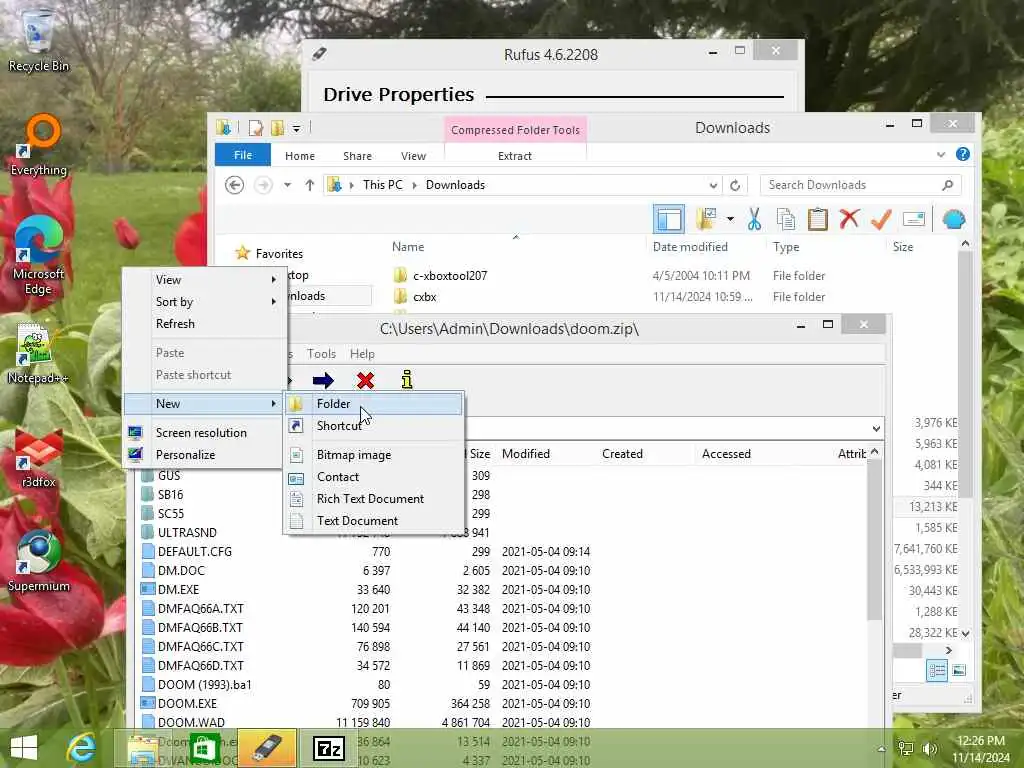Open the View ribbon tab
Image resolution: width=1024 pixels, height=768 pixels.
coord(413,156)
